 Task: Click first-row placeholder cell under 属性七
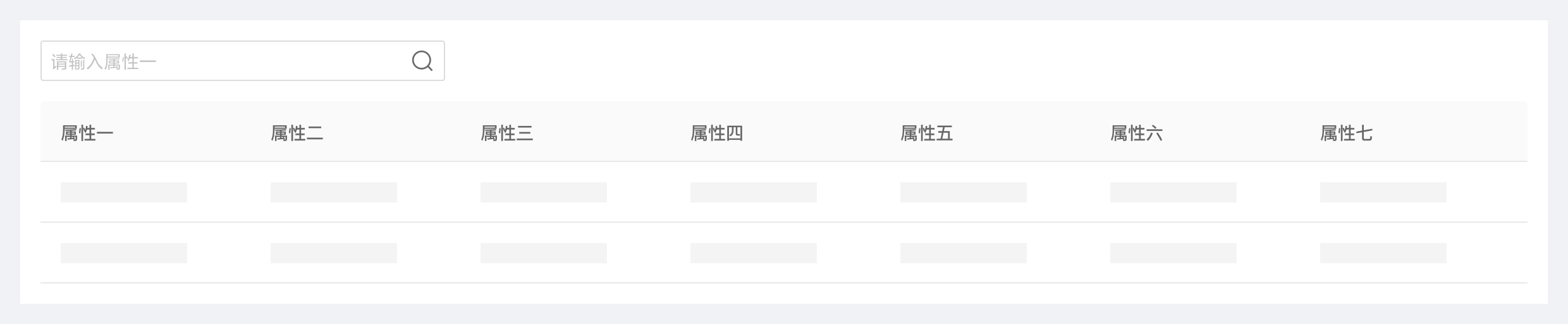1383,192
